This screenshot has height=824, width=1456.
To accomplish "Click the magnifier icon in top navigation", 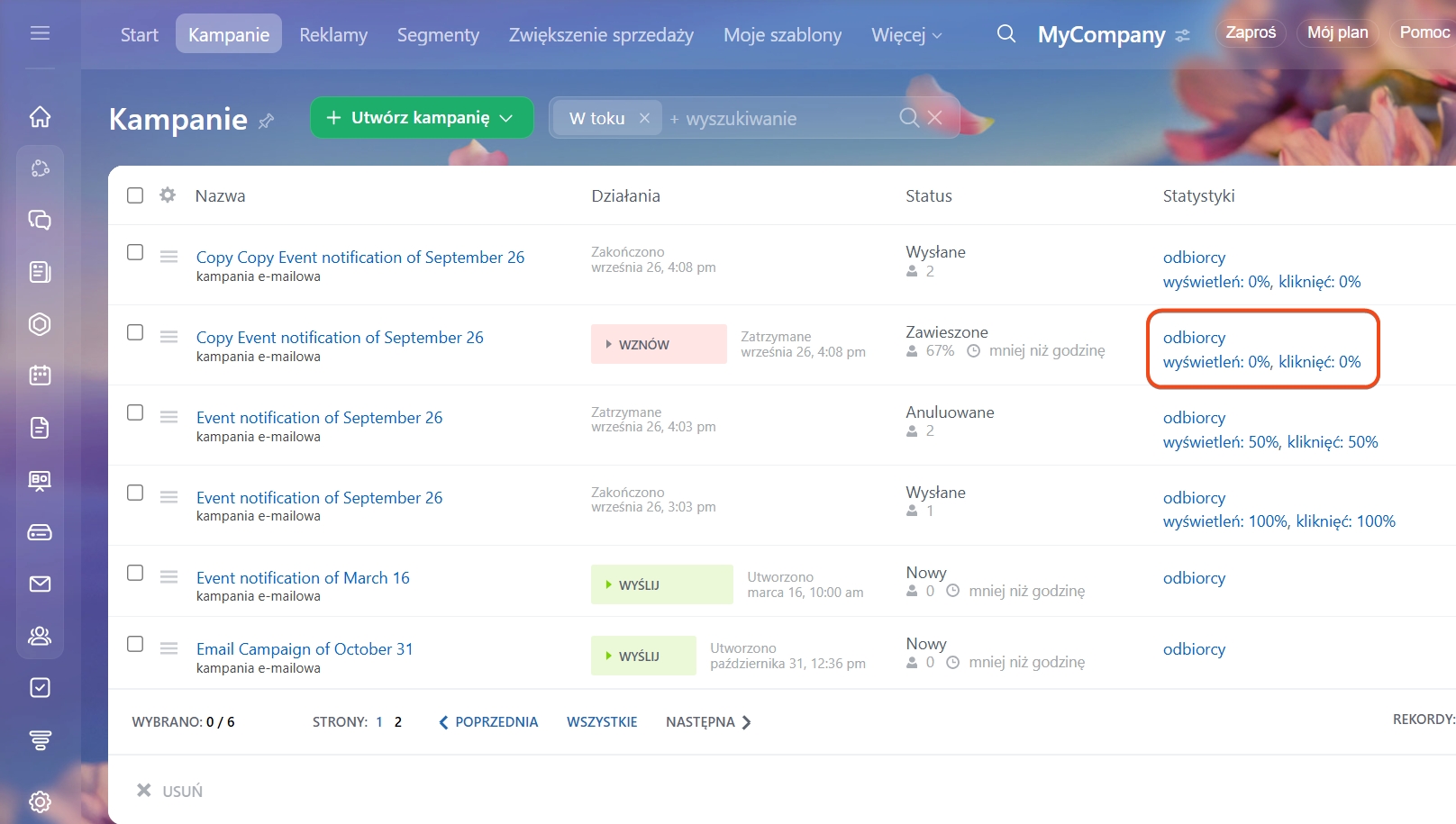I will [x=1006, y=34].
